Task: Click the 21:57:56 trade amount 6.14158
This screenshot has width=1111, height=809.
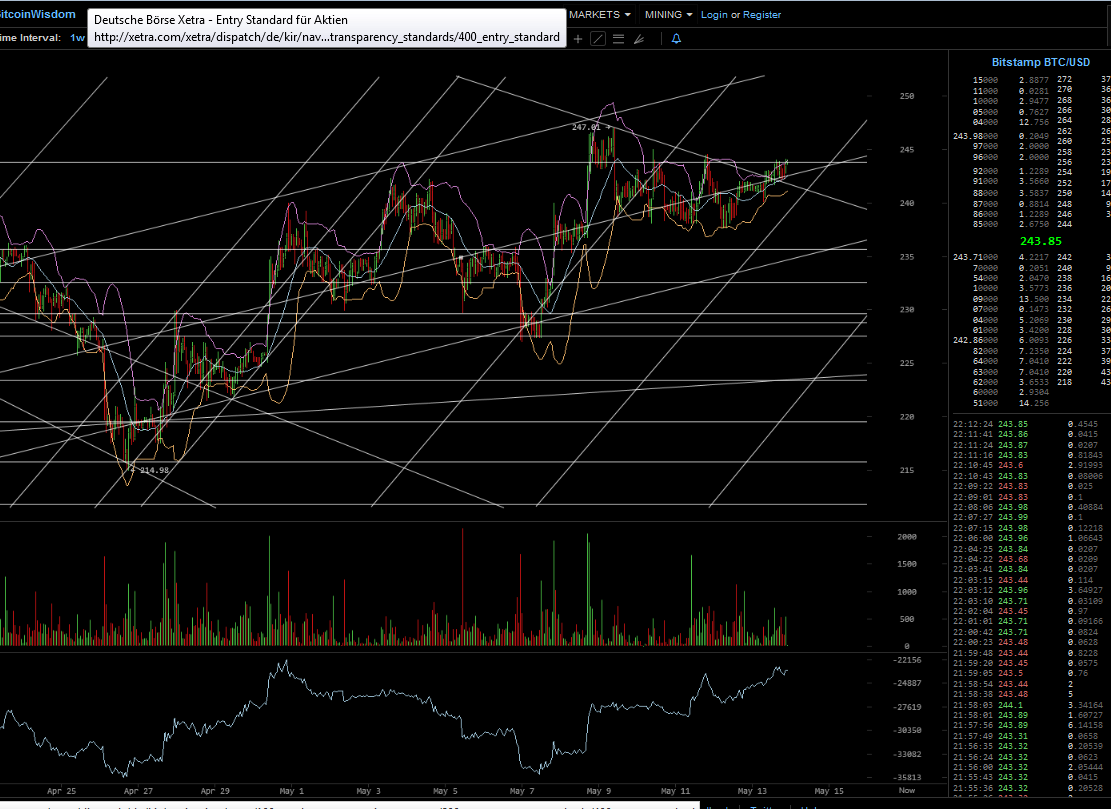Action: click(1085, 725)
